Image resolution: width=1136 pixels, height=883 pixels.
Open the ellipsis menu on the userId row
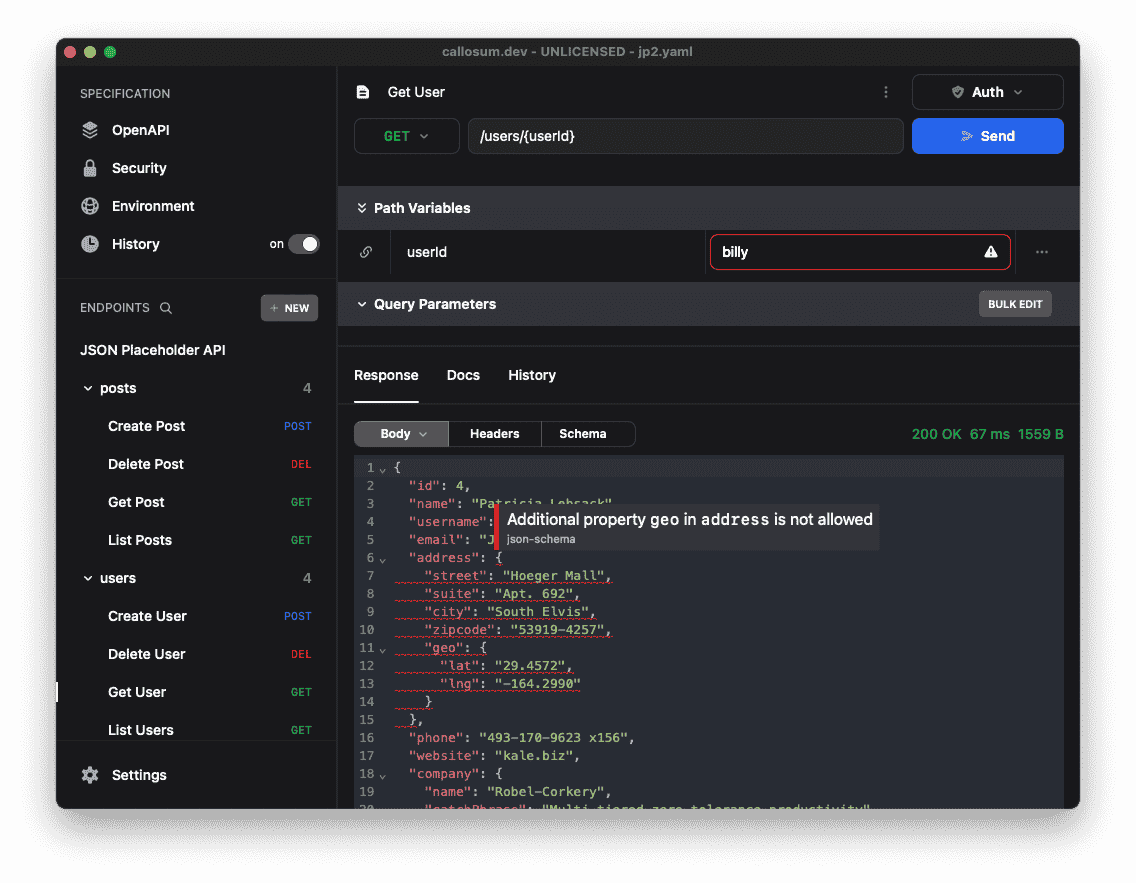[x=1042, y=252]
